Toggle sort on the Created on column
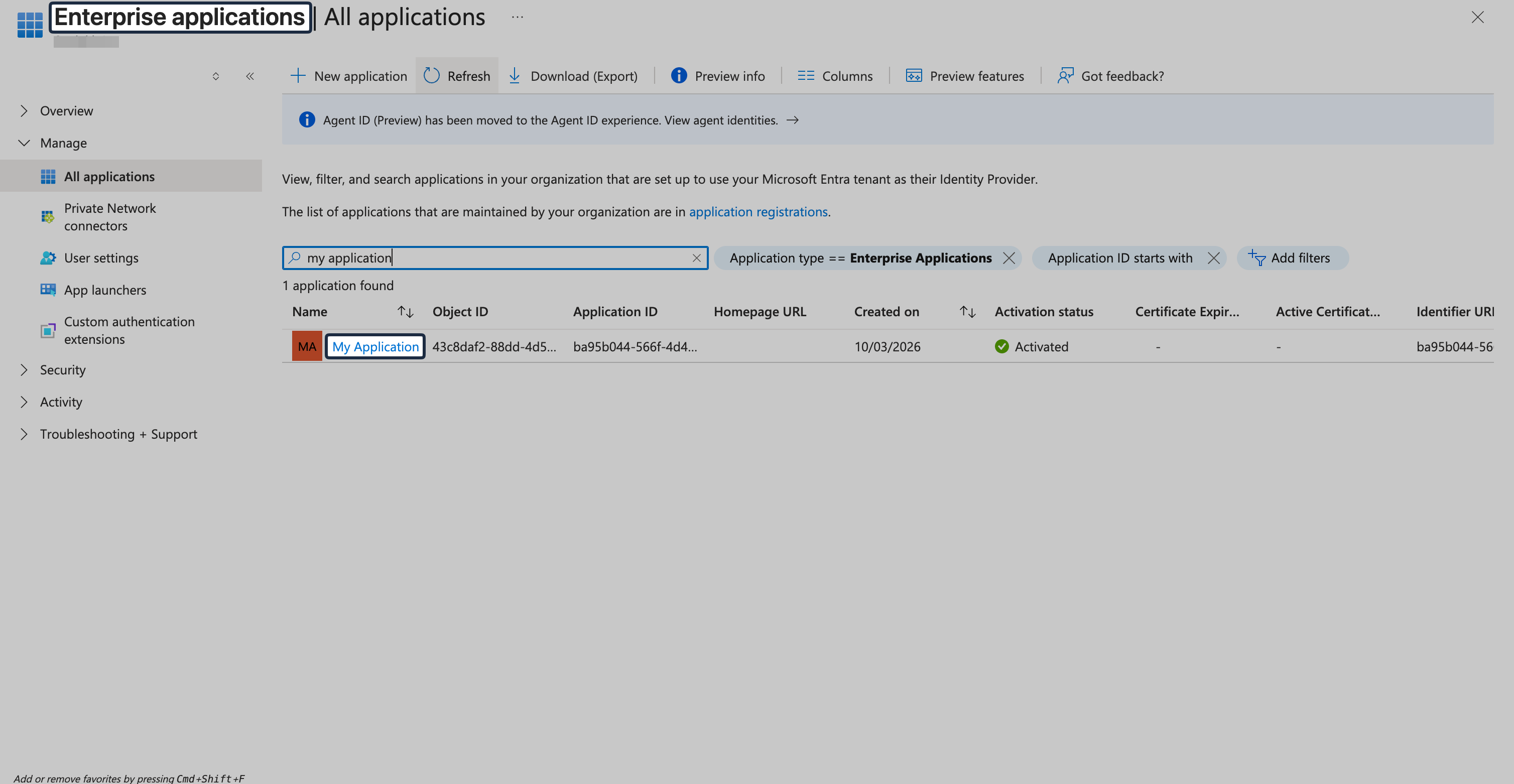 pos(967,312)
